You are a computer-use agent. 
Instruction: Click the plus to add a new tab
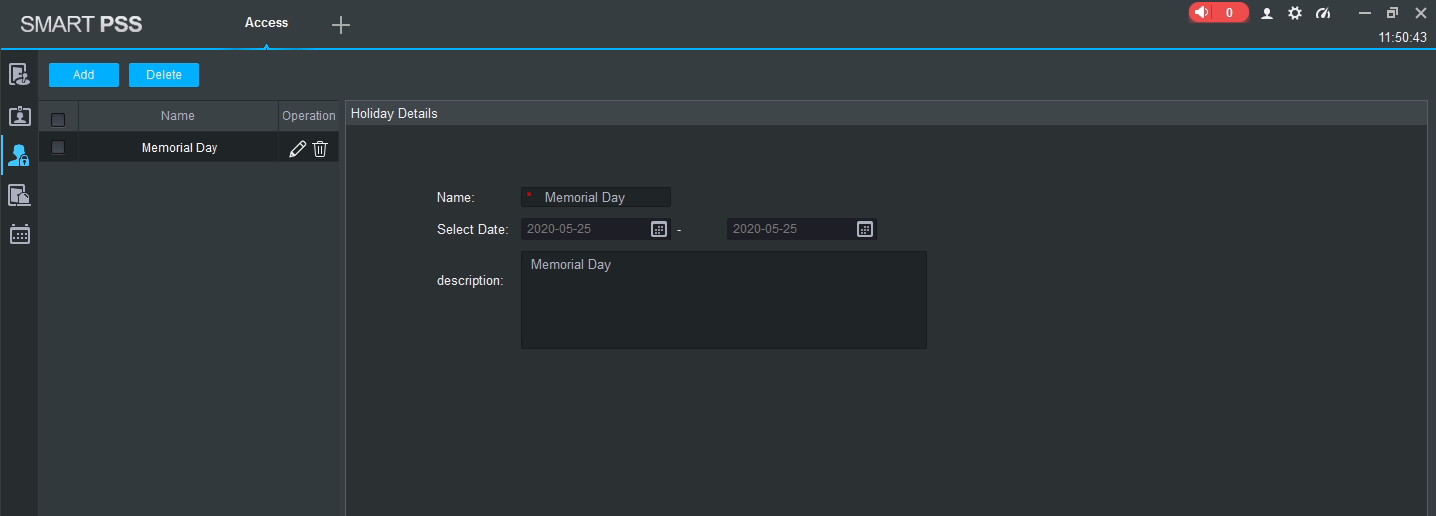341,25
